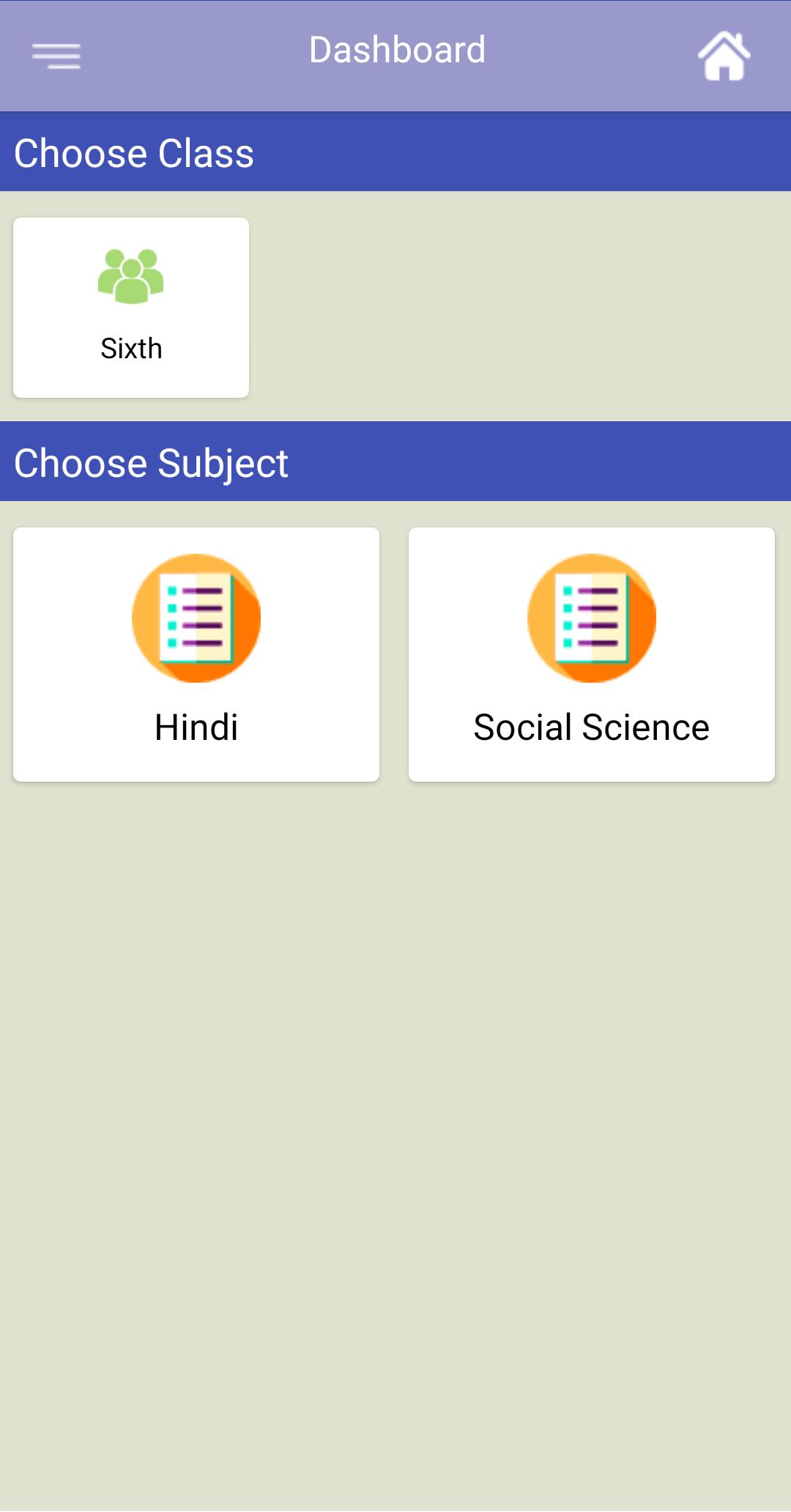791x1512 pixels.
Task: Open the Hindi subject card
Action: pos(196,654)
